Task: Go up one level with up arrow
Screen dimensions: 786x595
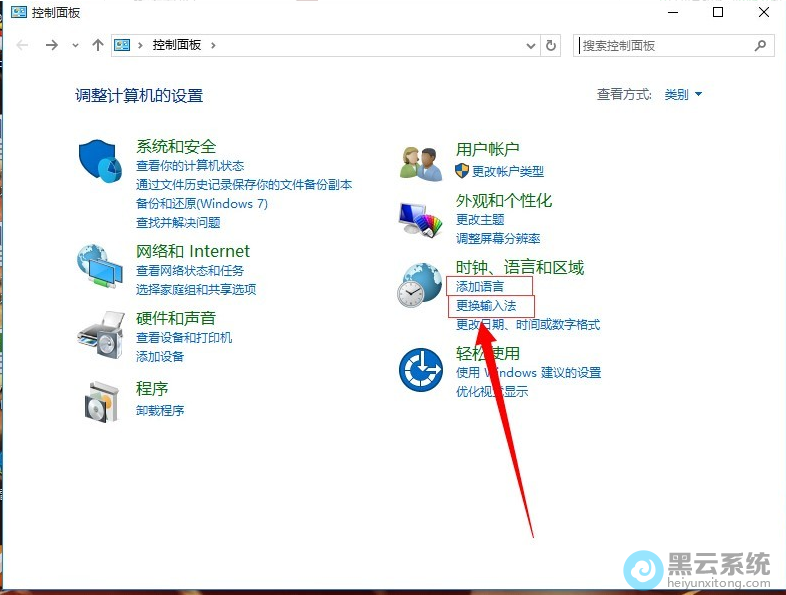Action: tap(97, 45)
